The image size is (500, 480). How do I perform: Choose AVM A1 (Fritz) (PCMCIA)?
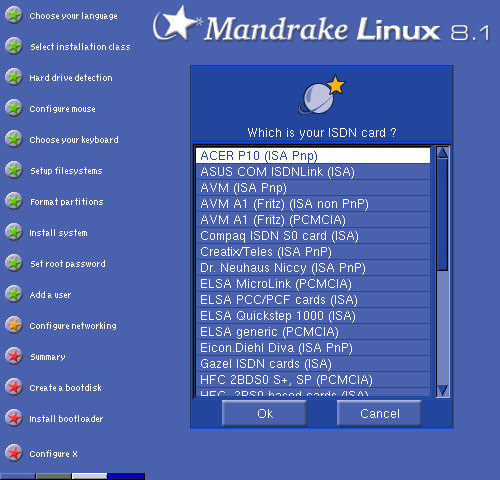[x=313, y=220]
